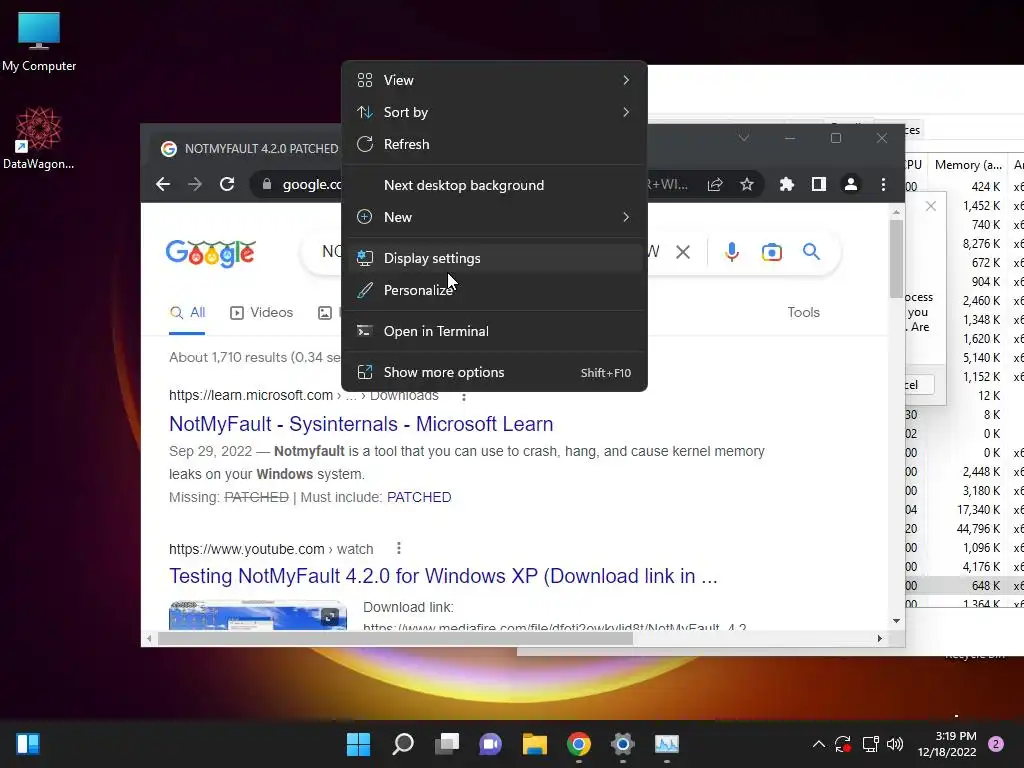Click the PATCHED must-include link

point(419,497)
